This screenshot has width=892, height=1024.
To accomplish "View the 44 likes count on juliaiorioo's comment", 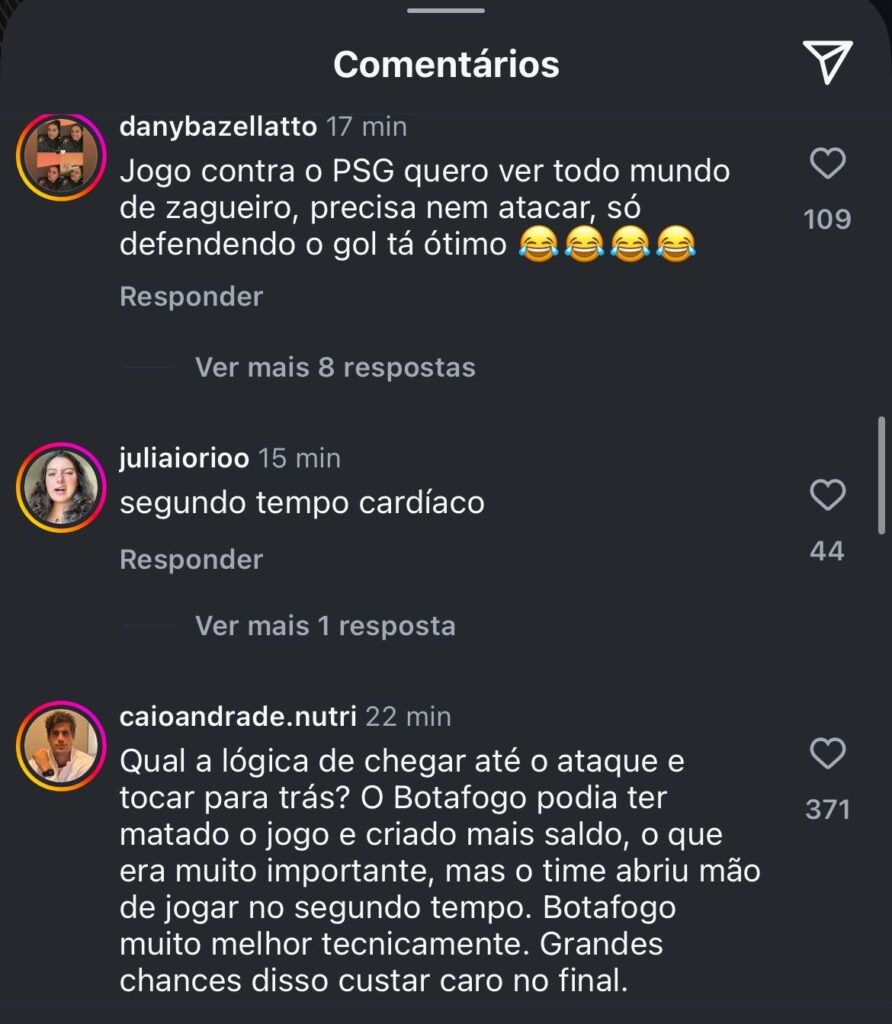I will [827, 551].
